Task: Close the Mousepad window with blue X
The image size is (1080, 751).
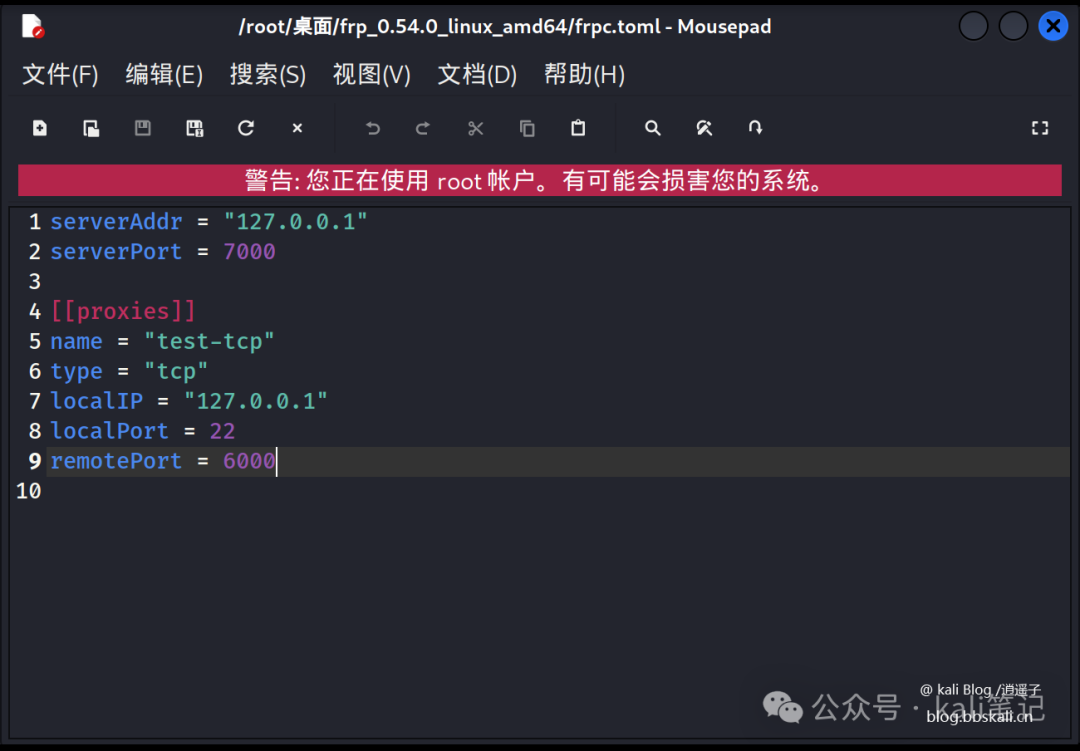Action: (x=1053, y=26)
